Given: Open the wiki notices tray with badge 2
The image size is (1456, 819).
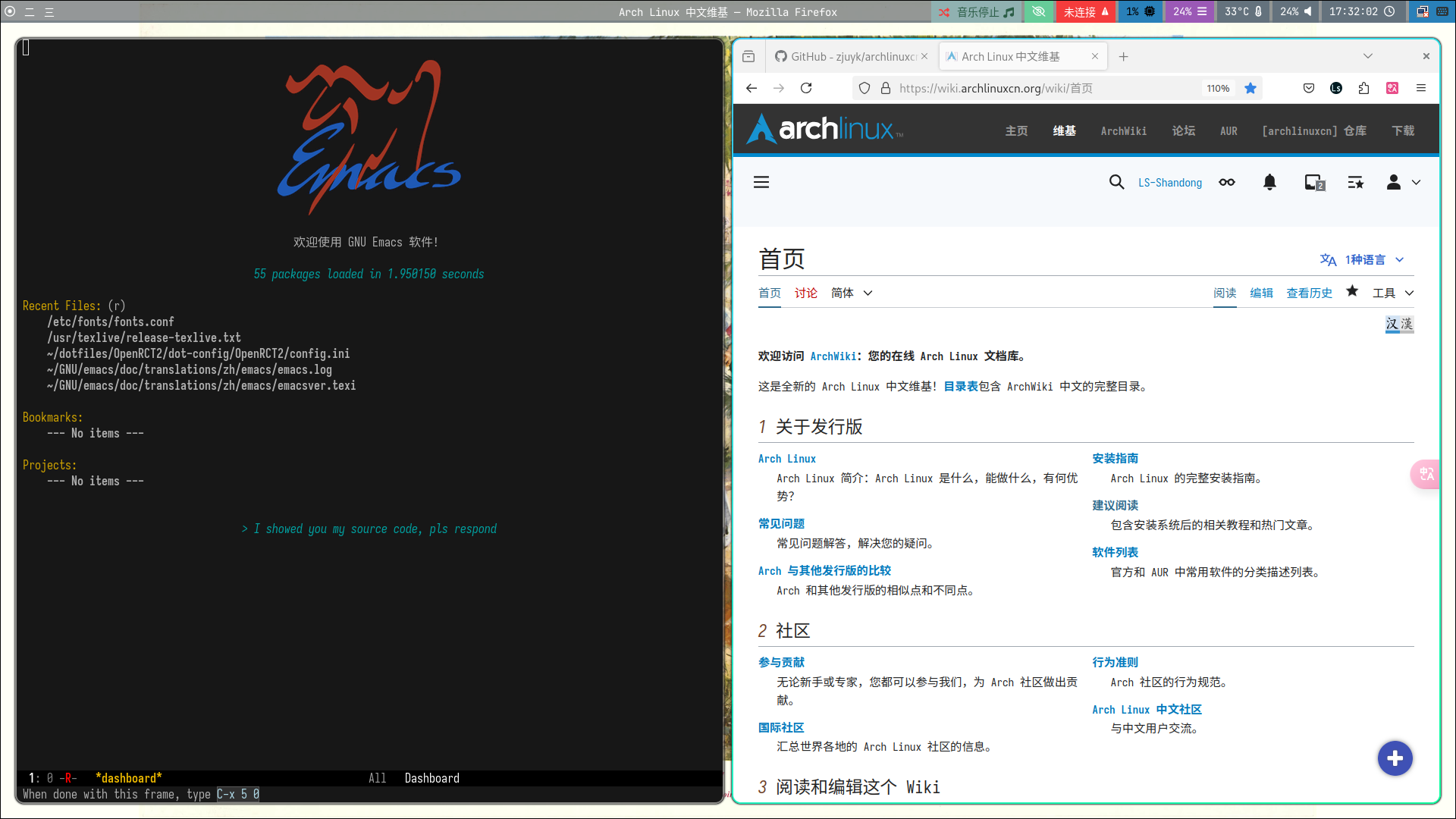Looking at the screenshot, I should pos(1314,182).
